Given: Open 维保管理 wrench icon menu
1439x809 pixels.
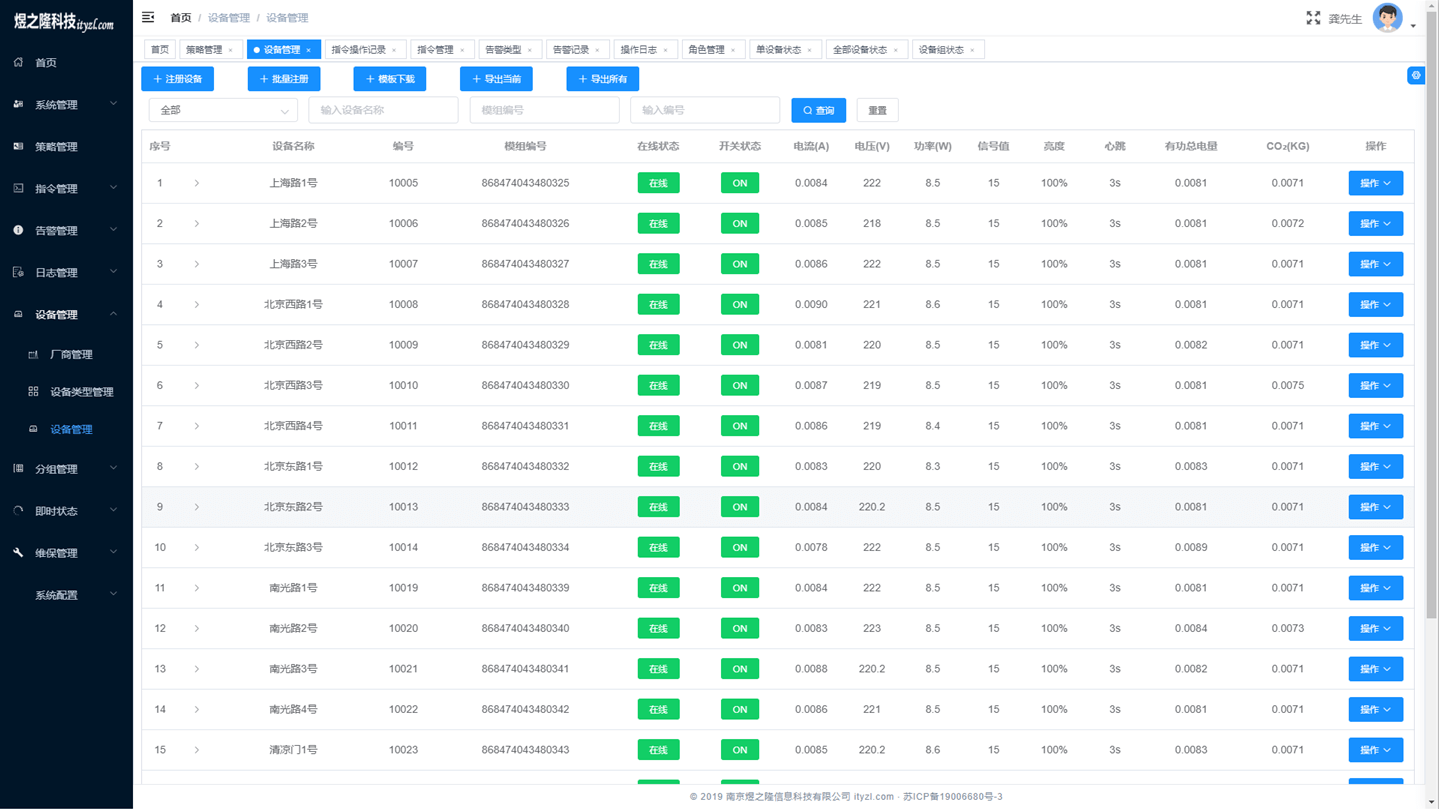Looking at the screenshot, I should coord(18,553).
